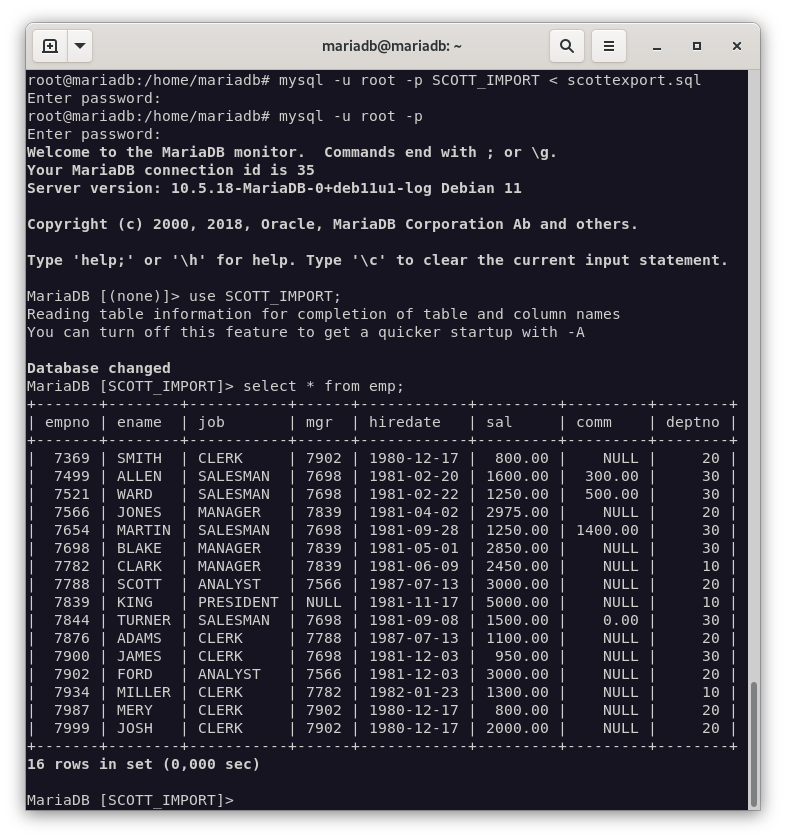Close the terminal window
Screen dimensions: 786x839
[x=737, y=46]
